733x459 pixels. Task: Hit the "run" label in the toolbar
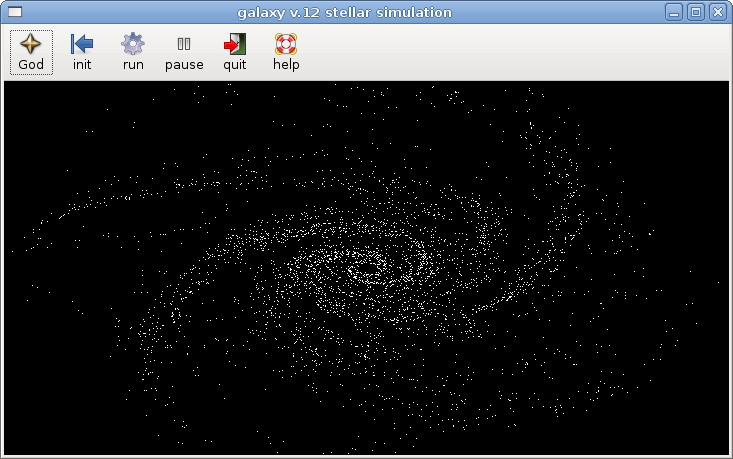[133, 65]
